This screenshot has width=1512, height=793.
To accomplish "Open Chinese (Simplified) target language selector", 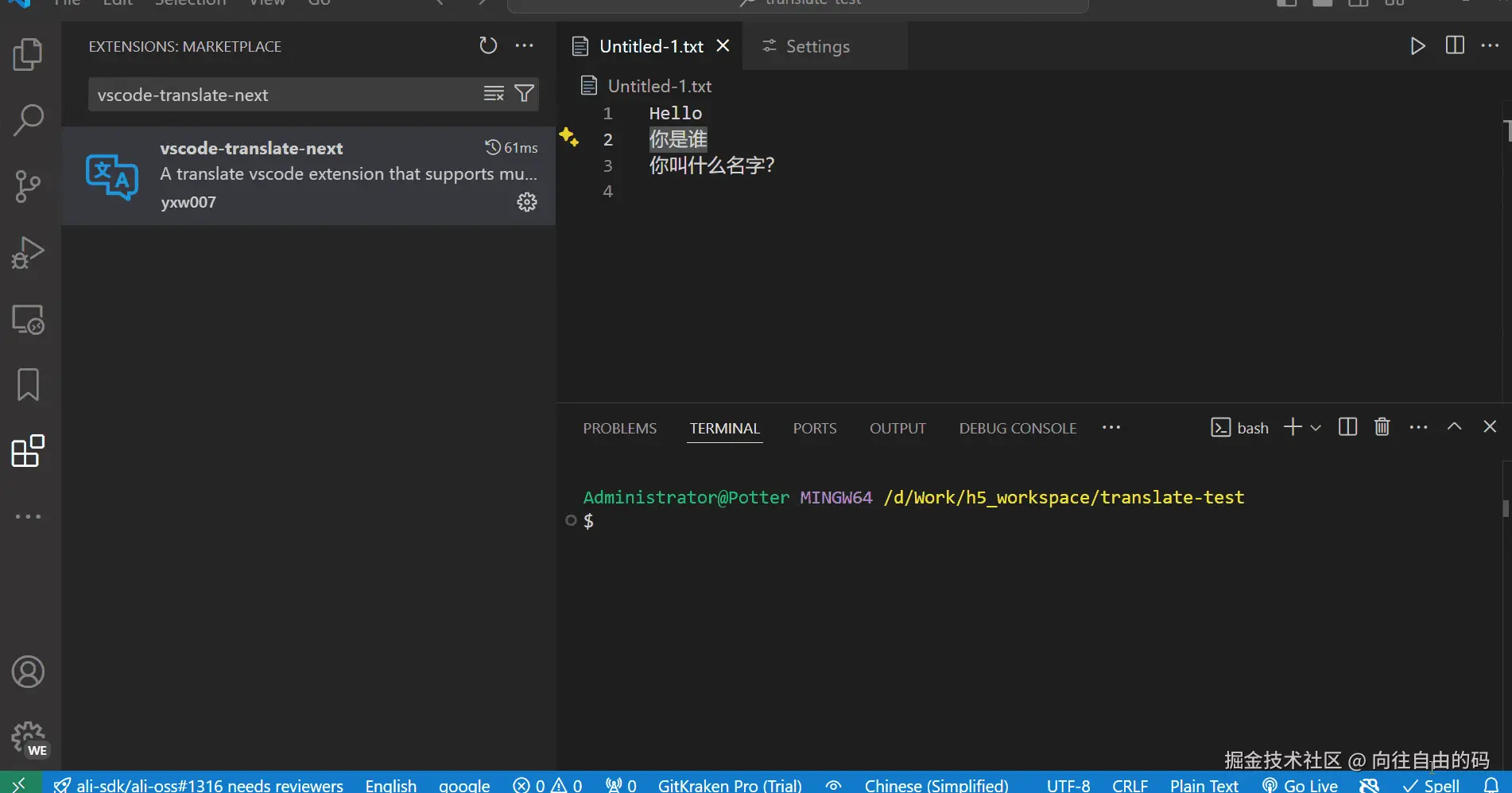I will click(936, 785).
